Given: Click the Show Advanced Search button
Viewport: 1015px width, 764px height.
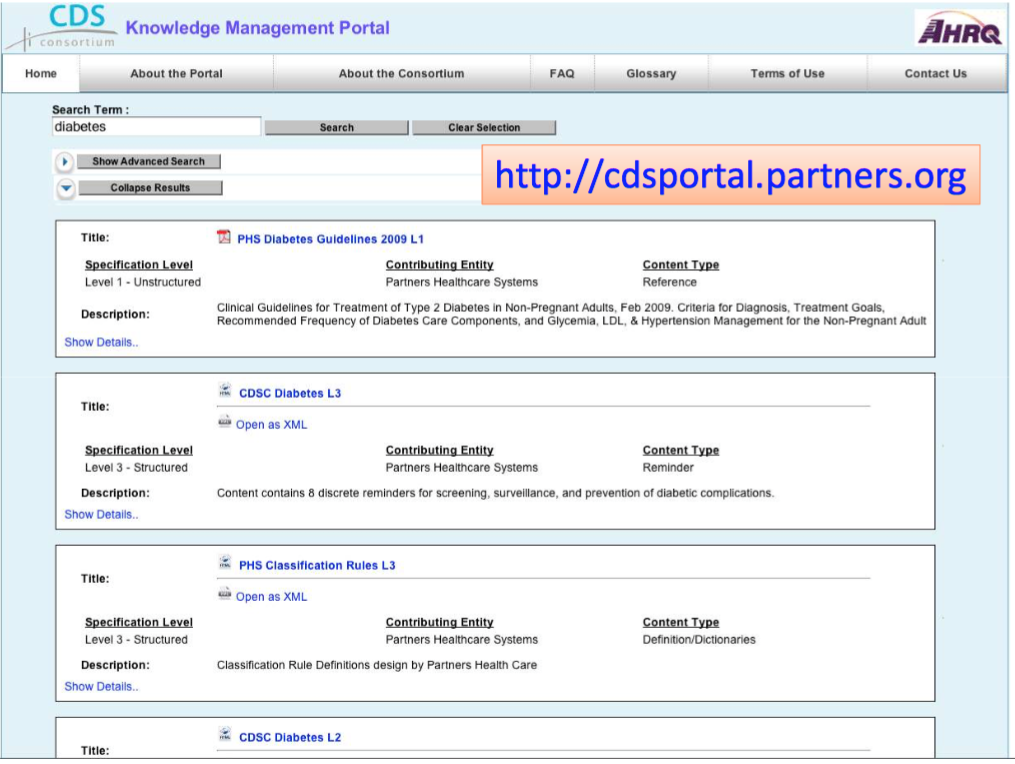Looking at the screenshot, I should (x=148, y=161).
